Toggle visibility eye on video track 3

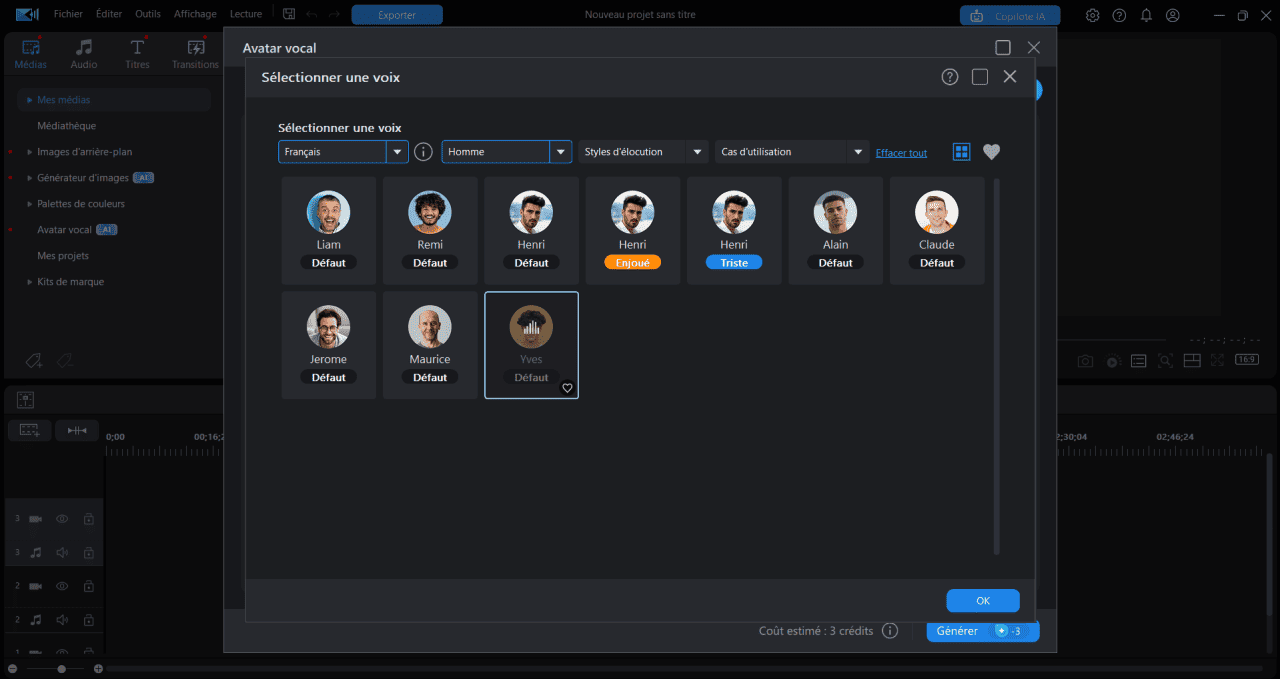coord(62,519)
